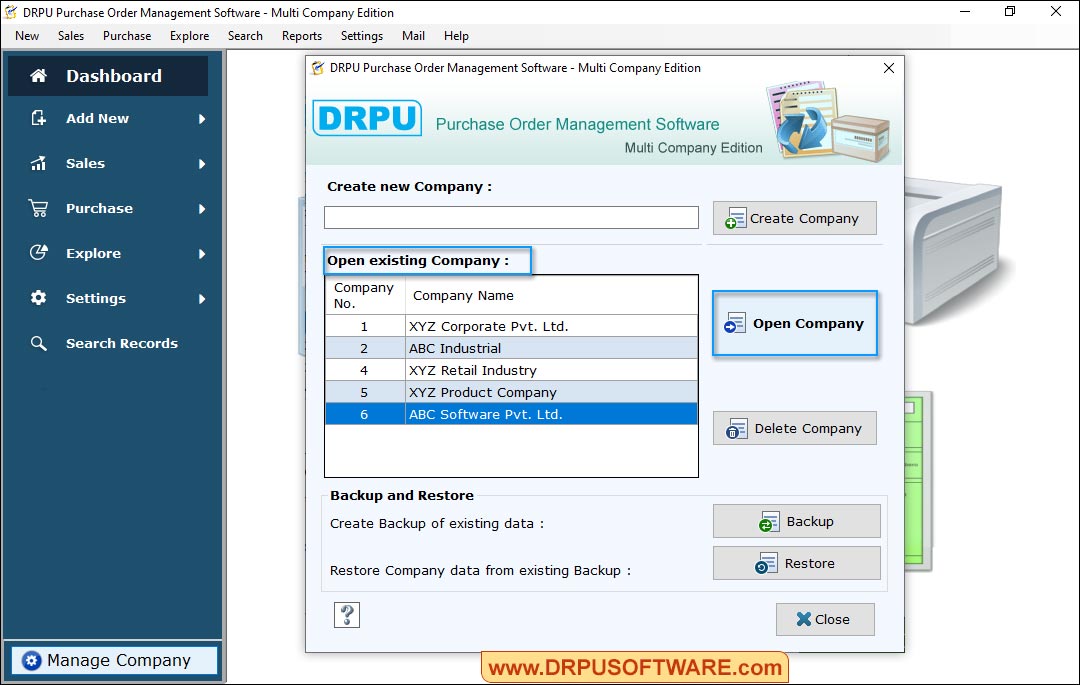The height and width of the screenshot is (685, 1080).
Task: Click the Add New plus icon in sidebar
Action: click(38, 118)
